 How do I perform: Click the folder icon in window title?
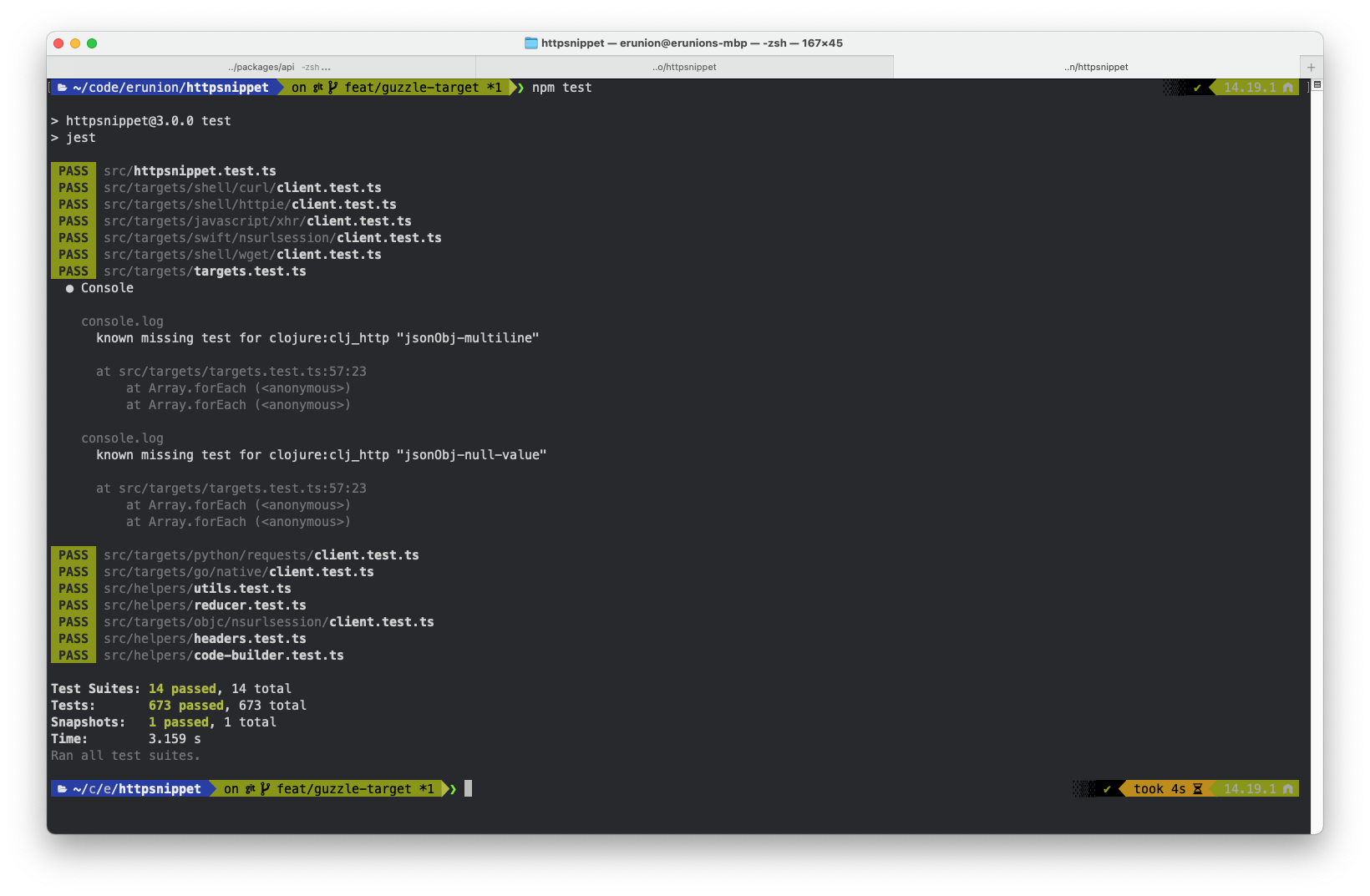click(531, 43)
